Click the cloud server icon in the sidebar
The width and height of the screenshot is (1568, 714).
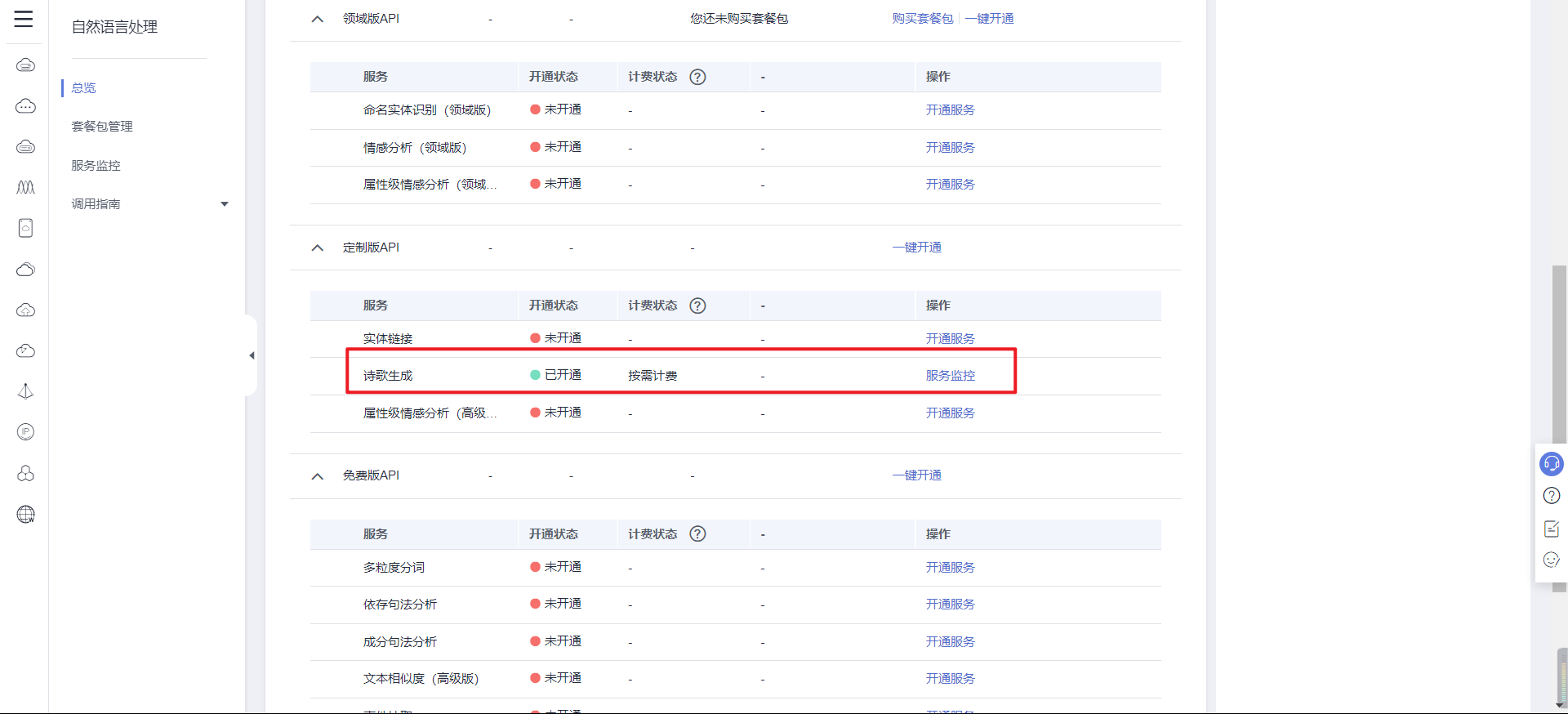[25, 65]
